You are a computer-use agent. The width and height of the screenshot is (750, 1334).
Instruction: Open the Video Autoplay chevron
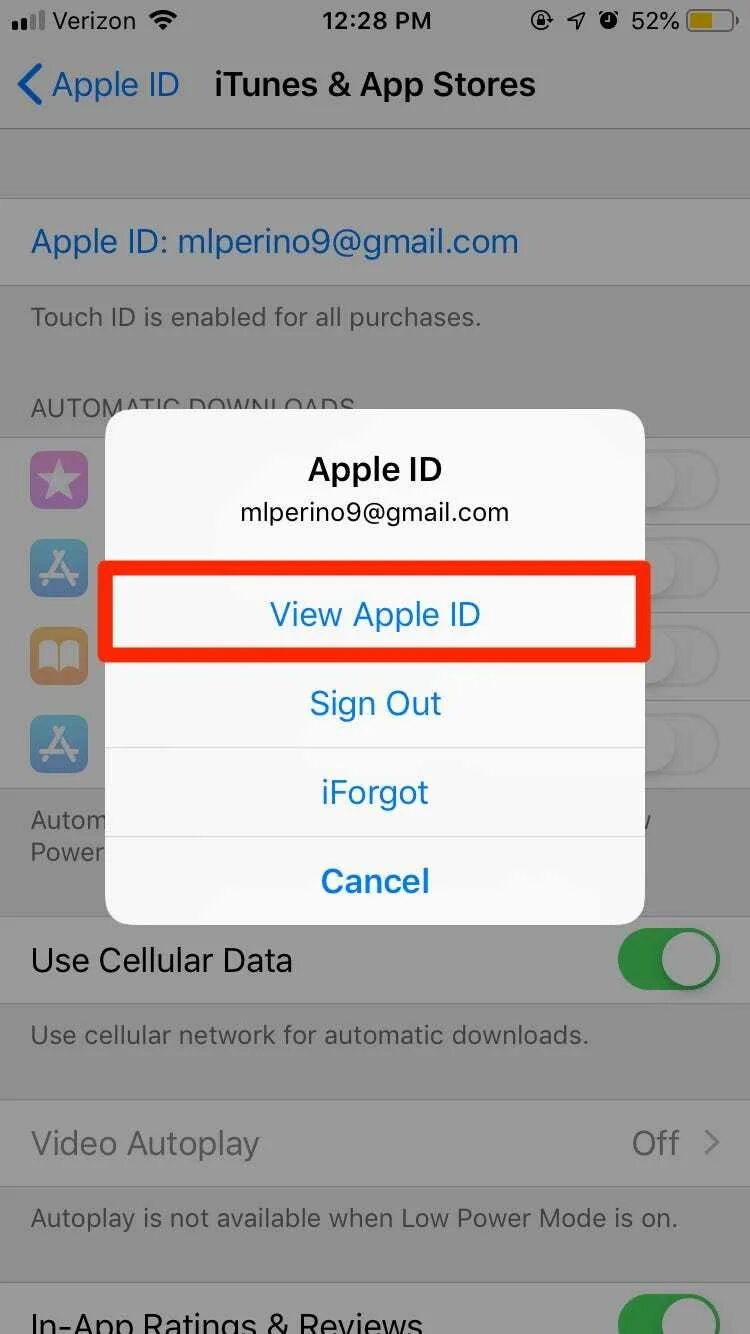pyautogui.click(x=711, y=1143)
